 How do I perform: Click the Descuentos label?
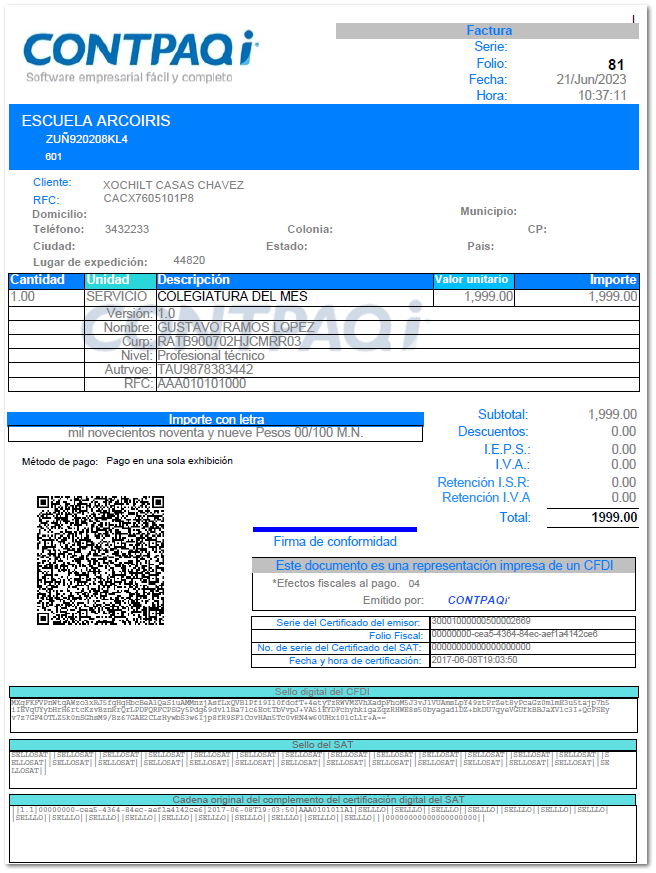[493, 432]
